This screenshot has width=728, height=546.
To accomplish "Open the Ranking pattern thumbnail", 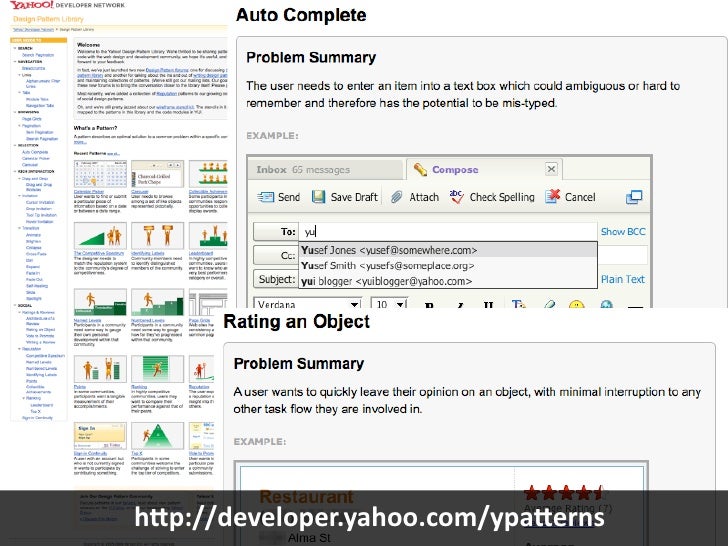I will point(157,369).
